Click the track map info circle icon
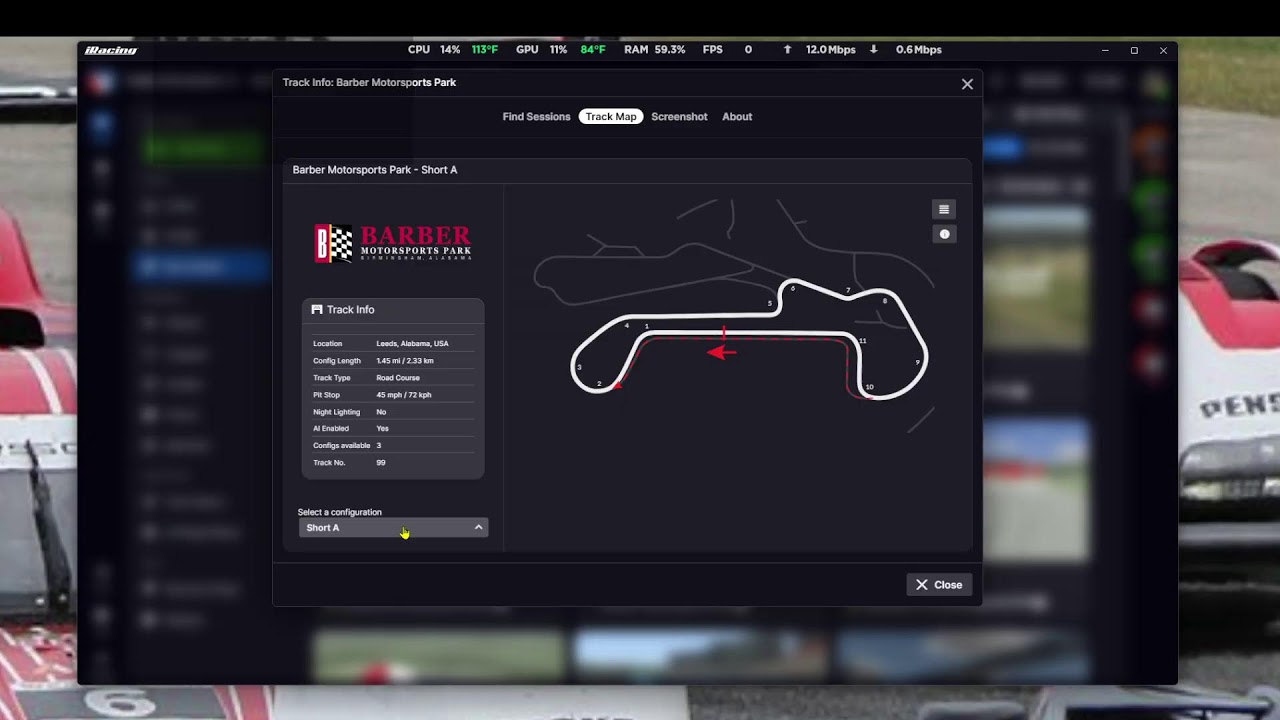 (944, 234)
